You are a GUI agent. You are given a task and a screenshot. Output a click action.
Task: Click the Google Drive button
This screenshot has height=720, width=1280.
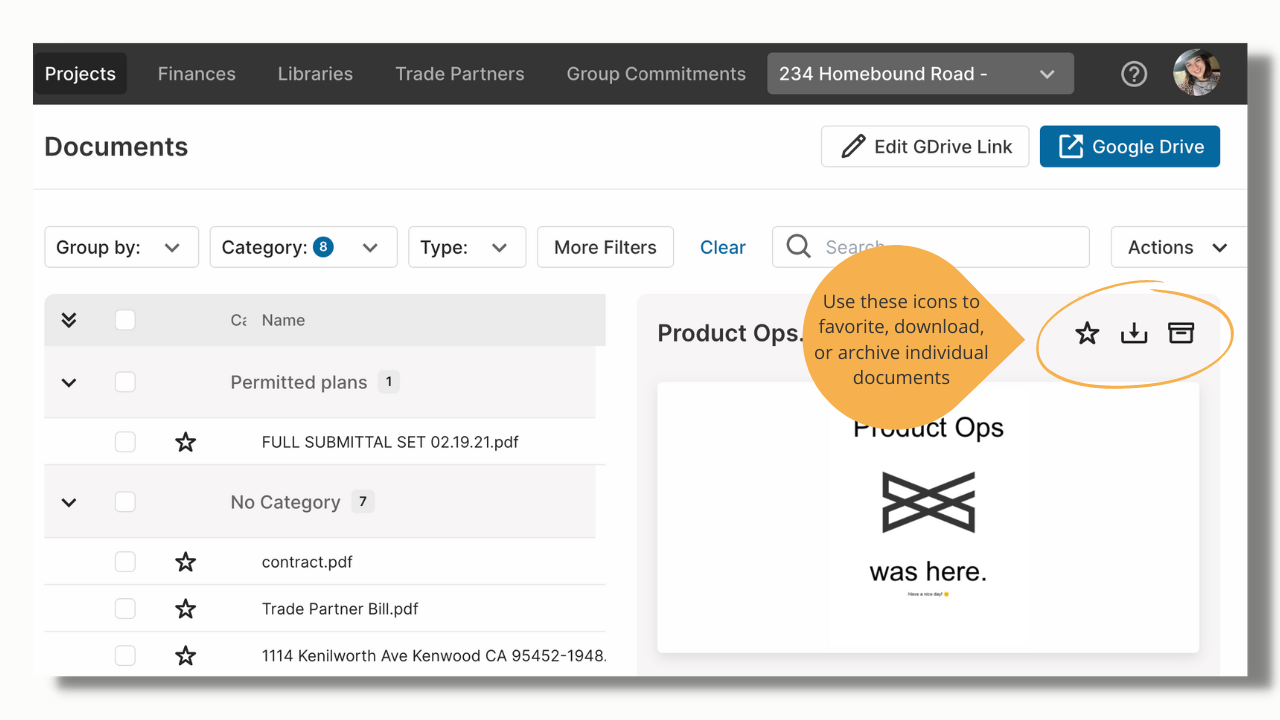point(1130,146)
